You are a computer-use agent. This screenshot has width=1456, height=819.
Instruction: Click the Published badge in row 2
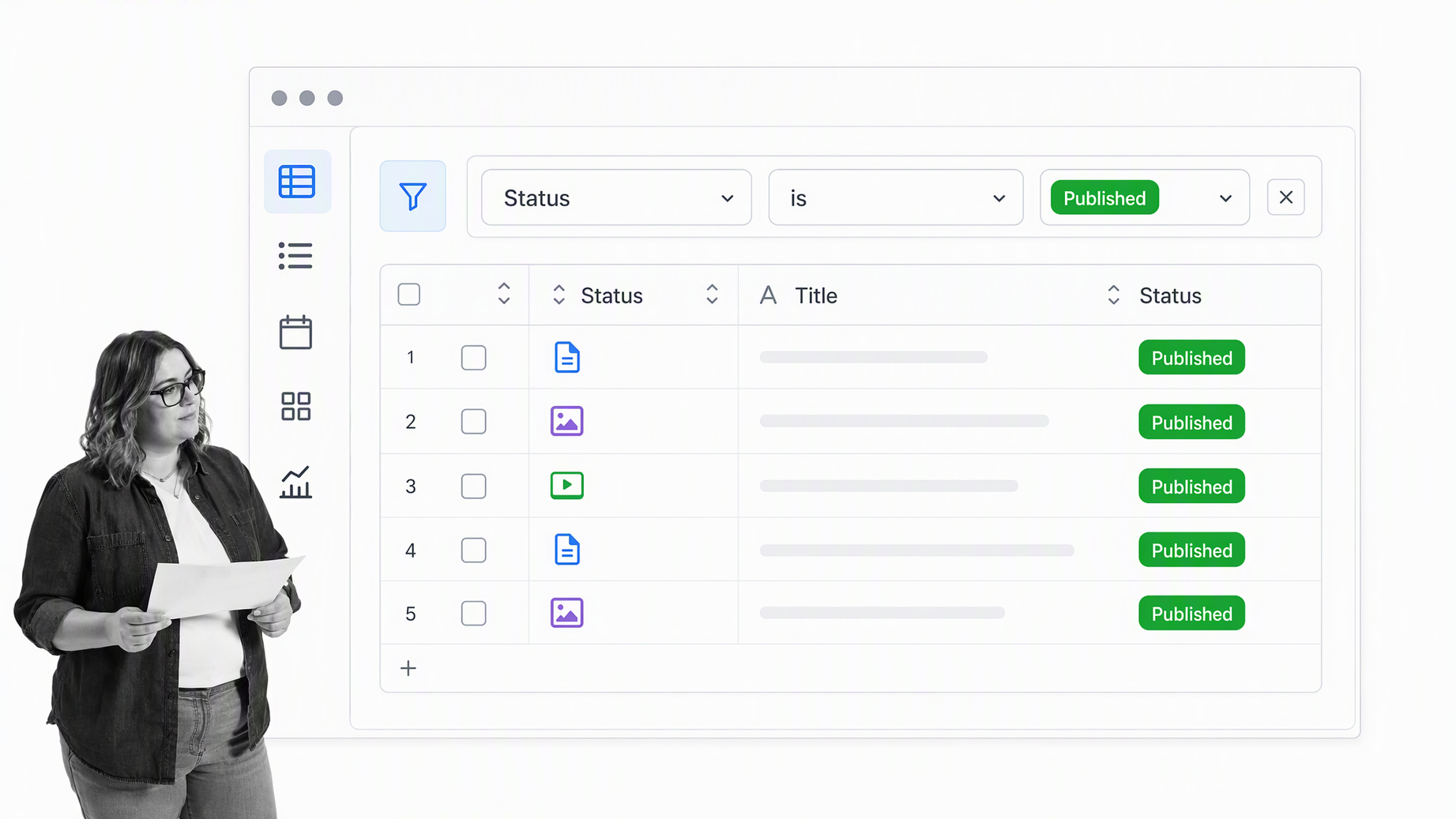(1191, 423)
